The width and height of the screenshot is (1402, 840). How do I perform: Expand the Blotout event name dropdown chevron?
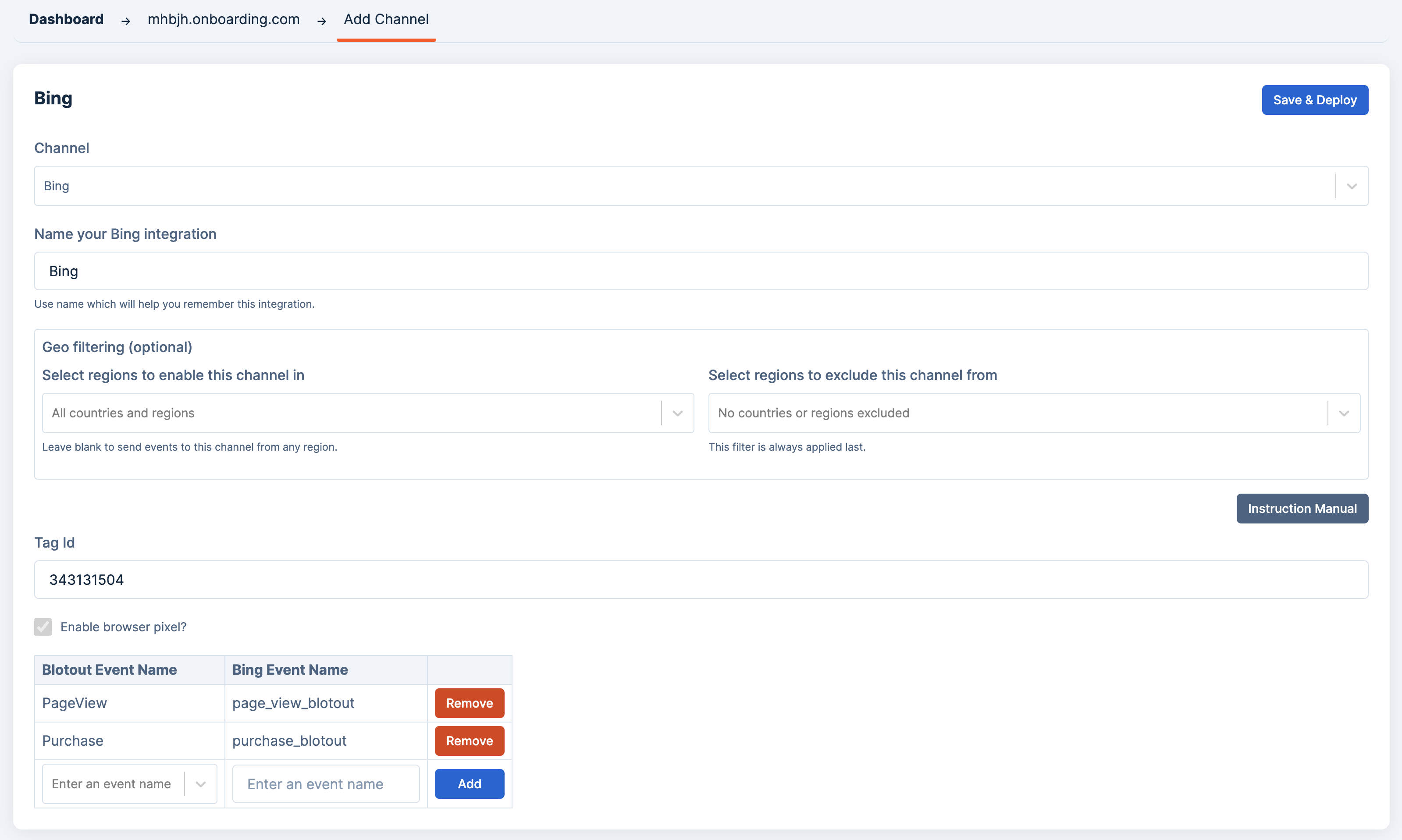(x=200, y=784)
